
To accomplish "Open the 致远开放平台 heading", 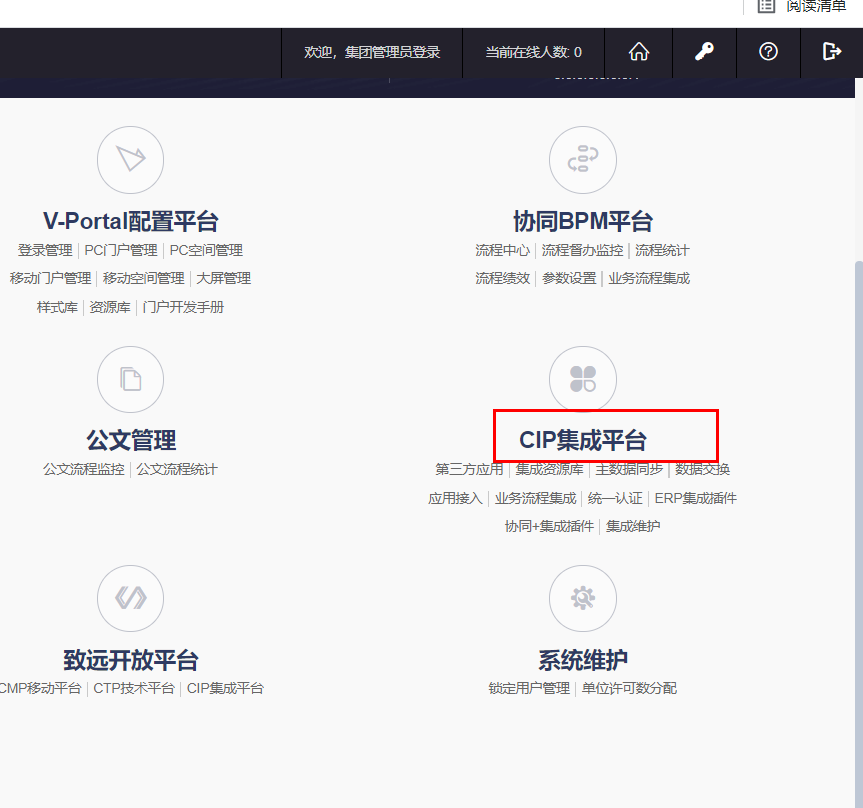I will (131, 660).
